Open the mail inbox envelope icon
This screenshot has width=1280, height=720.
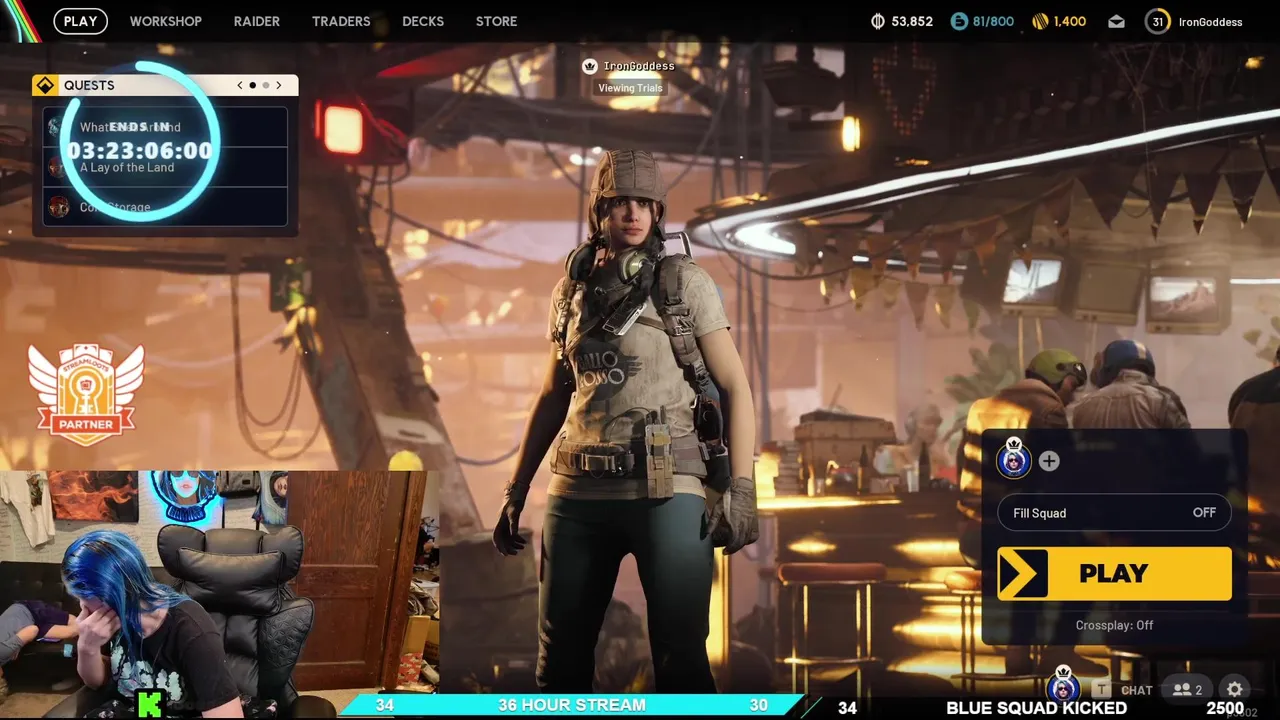coord(1116,22)
